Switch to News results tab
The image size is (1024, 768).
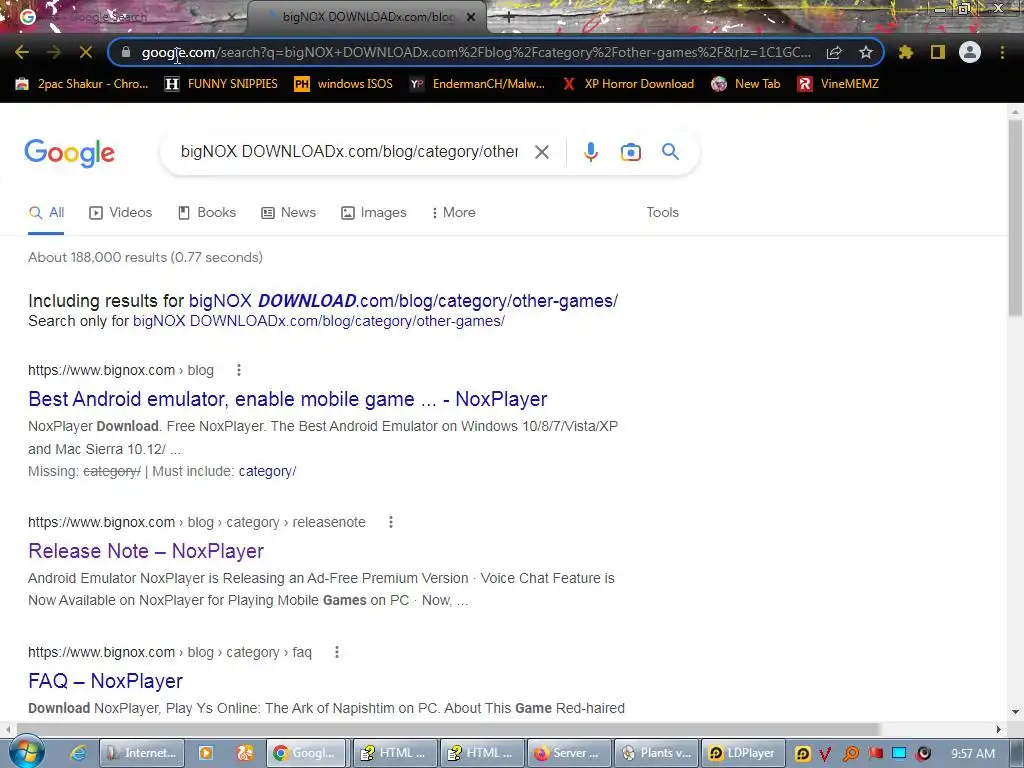coord(288,212)
